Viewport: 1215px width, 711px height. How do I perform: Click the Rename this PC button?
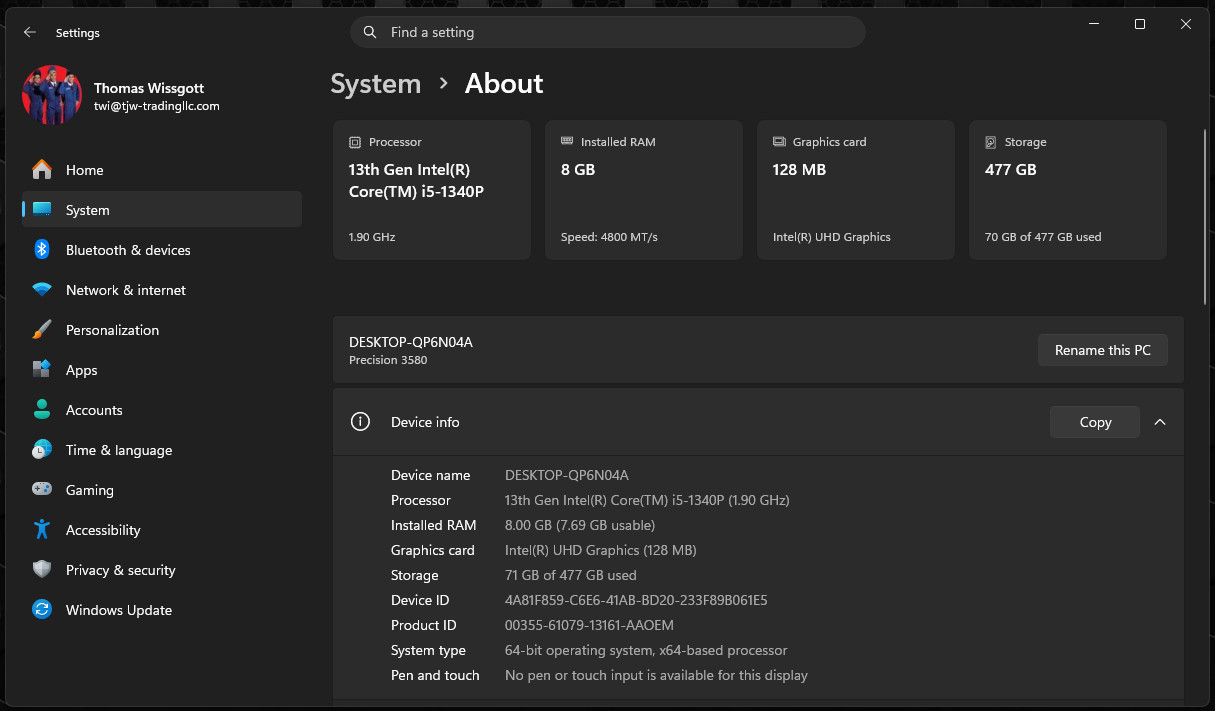coord(1103,350)
